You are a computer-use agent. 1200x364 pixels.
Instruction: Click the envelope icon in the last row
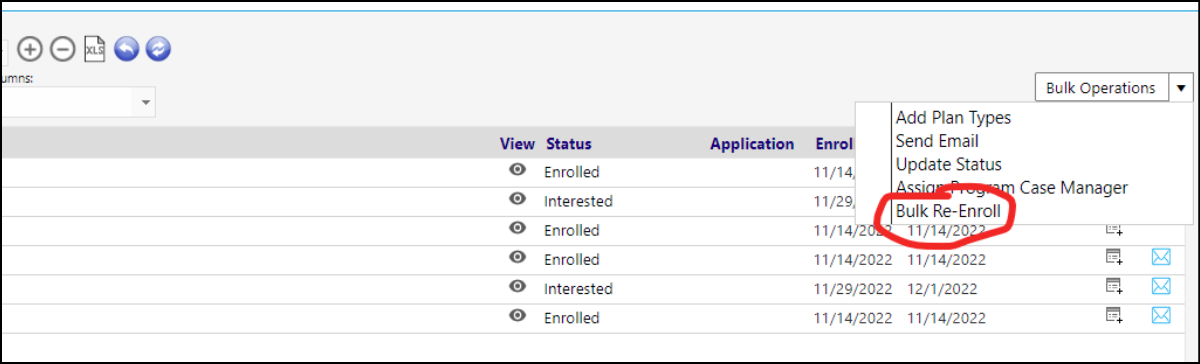(1160, 315)
